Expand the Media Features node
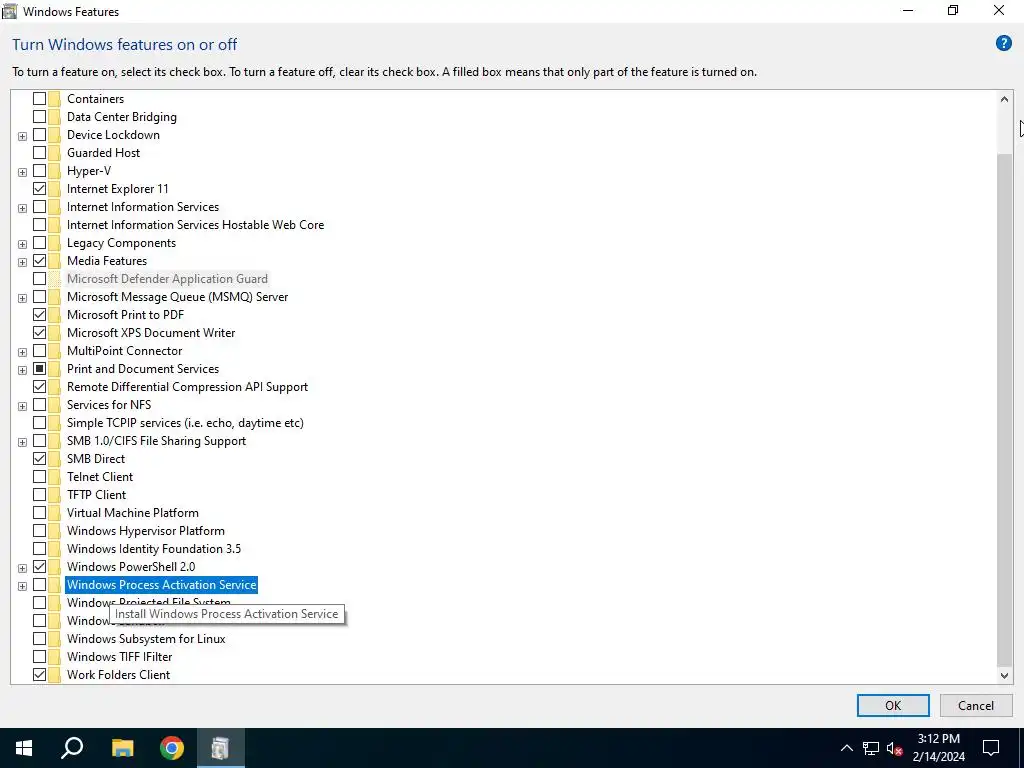Image resolution: width=1024 pixels, height=768 pixels. 22,262
